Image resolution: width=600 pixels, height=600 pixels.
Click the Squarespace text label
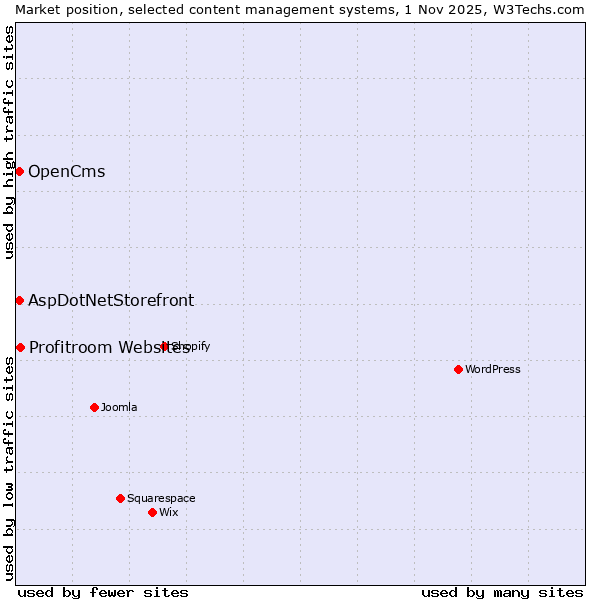[x=161, y=498]
